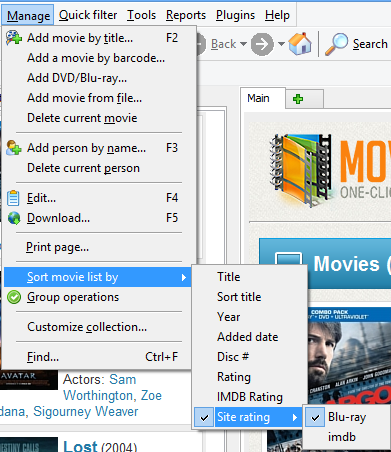
Task: Open the Manage menu
Action: (x=28, y=15)
